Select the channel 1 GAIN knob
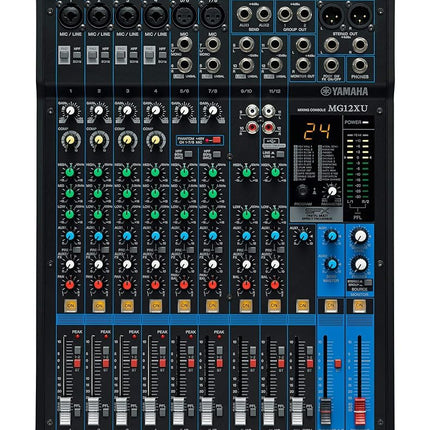 pyautogui.click(x=70, y=111)
